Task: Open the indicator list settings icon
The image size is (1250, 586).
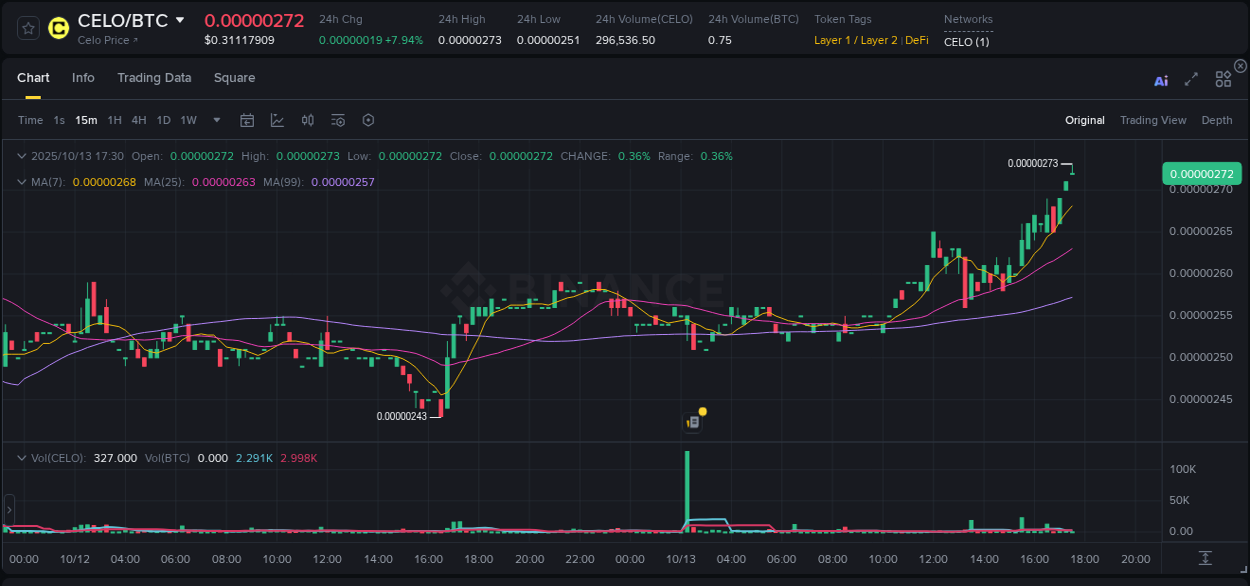Action: point(337,120)
